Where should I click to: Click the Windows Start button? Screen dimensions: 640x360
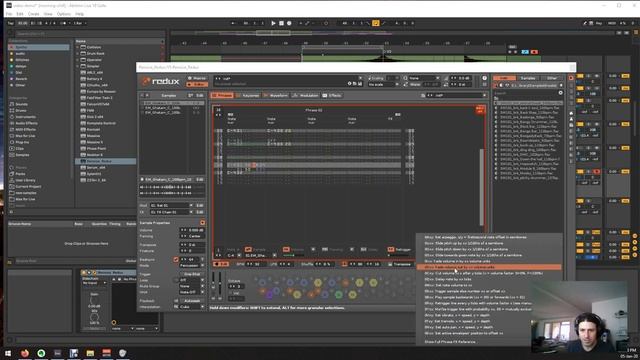point(8,353)
